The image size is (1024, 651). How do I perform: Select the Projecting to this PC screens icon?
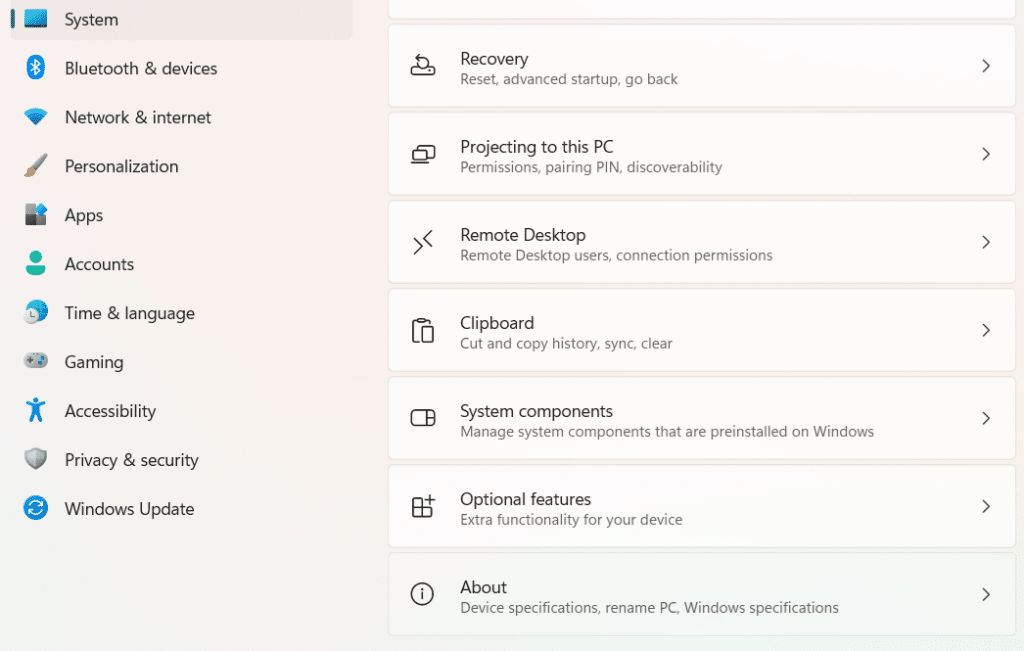tap(423, 154)
